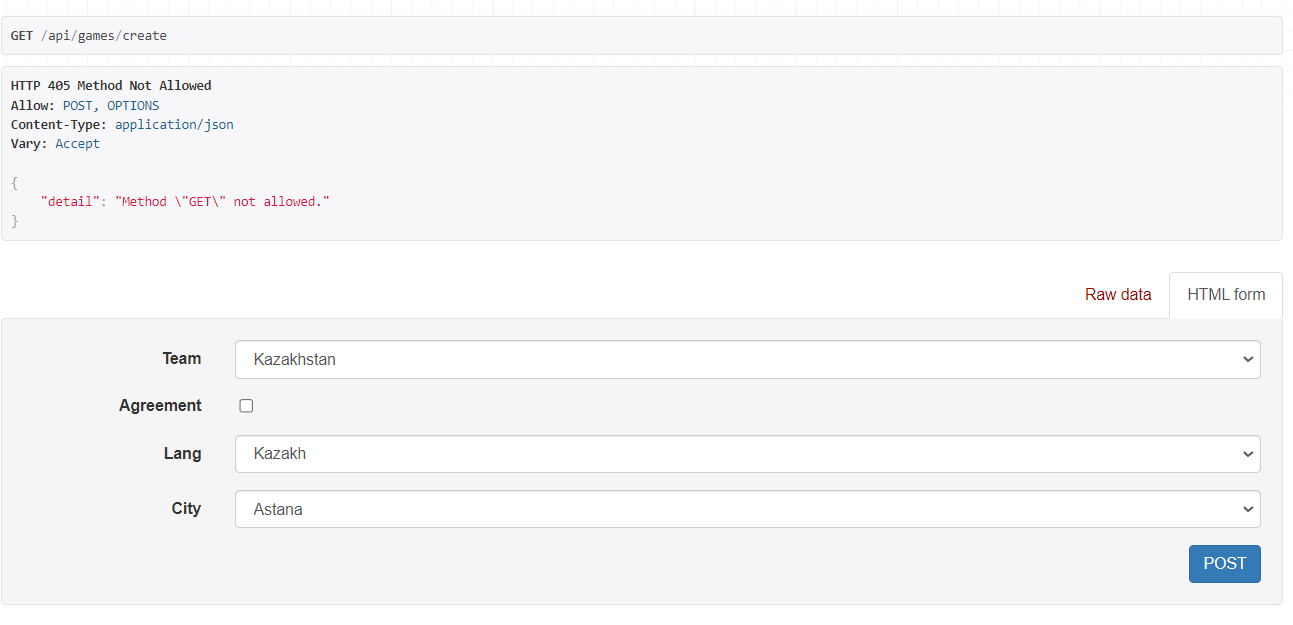Click the City field label

coord(186,508)
